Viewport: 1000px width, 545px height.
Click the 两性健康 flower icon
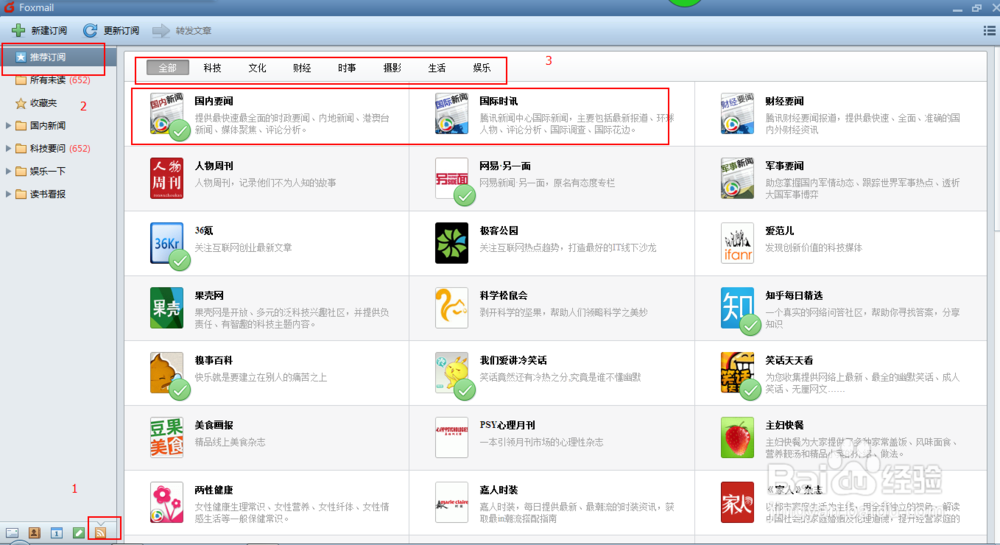tap(166, 502)
